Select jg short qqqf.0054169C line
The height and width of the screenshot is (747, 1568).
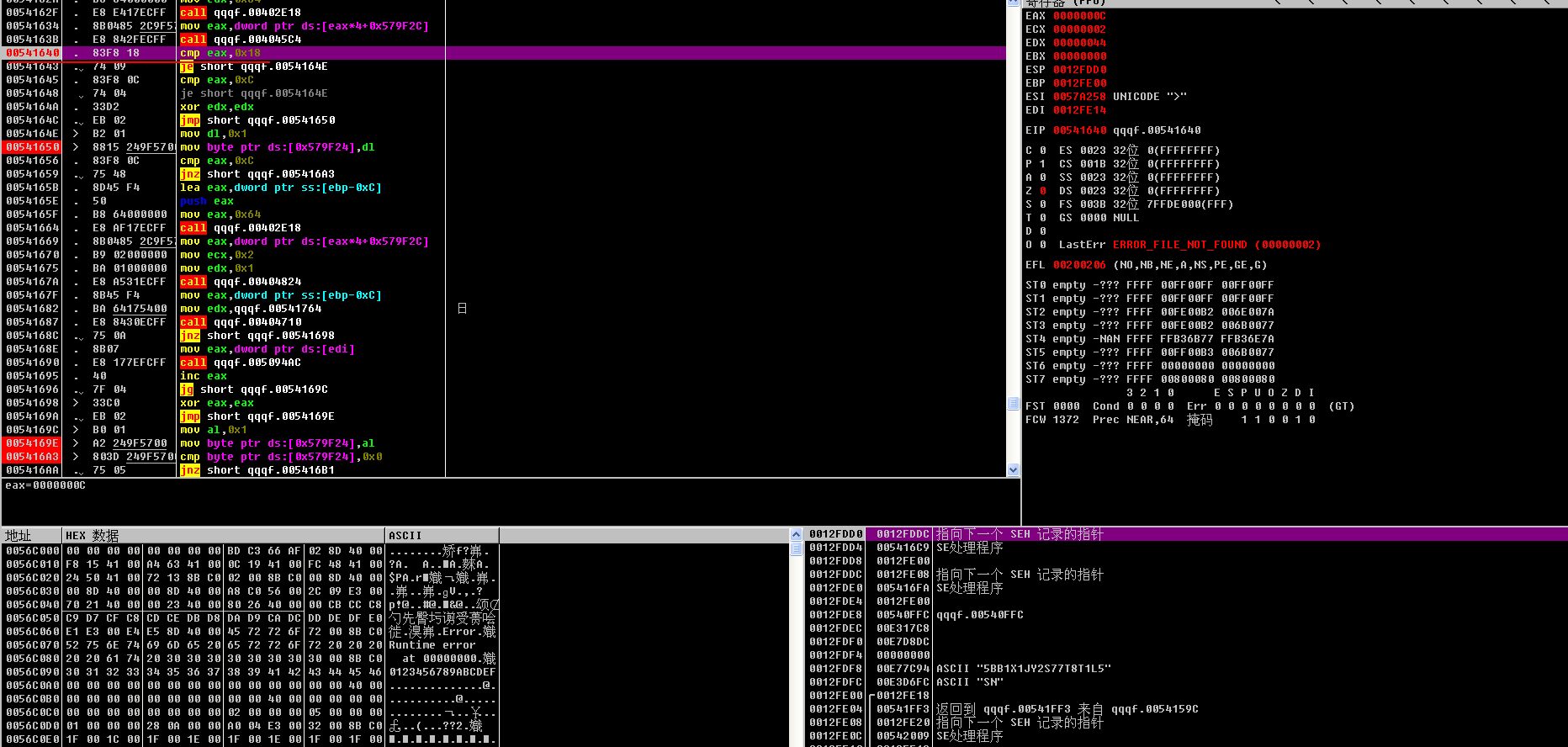coord(254,389)
